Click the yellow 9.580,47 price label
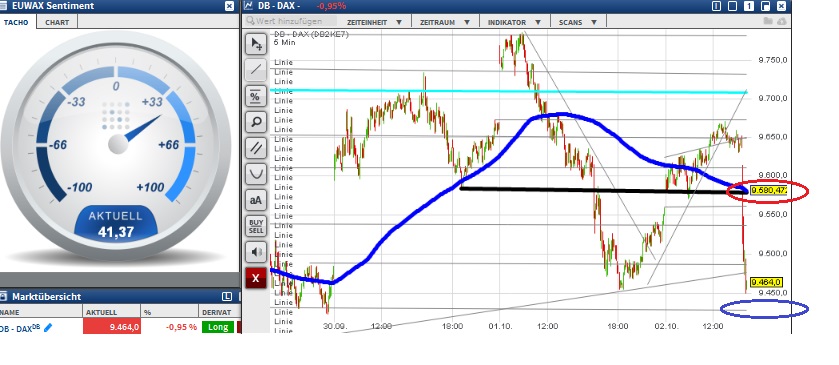This screenshot has width=839, height=365. tap(769, 191)
